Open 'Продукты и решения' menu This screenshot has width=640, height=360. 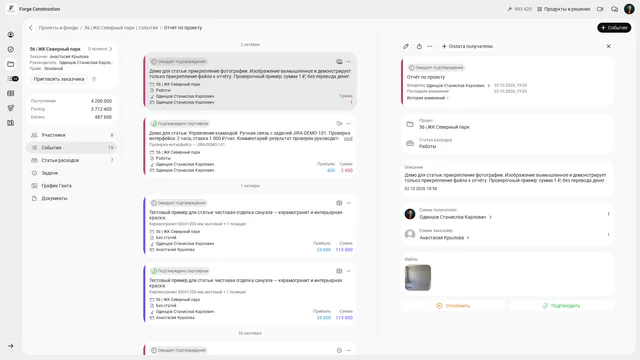tap(564, 9)
